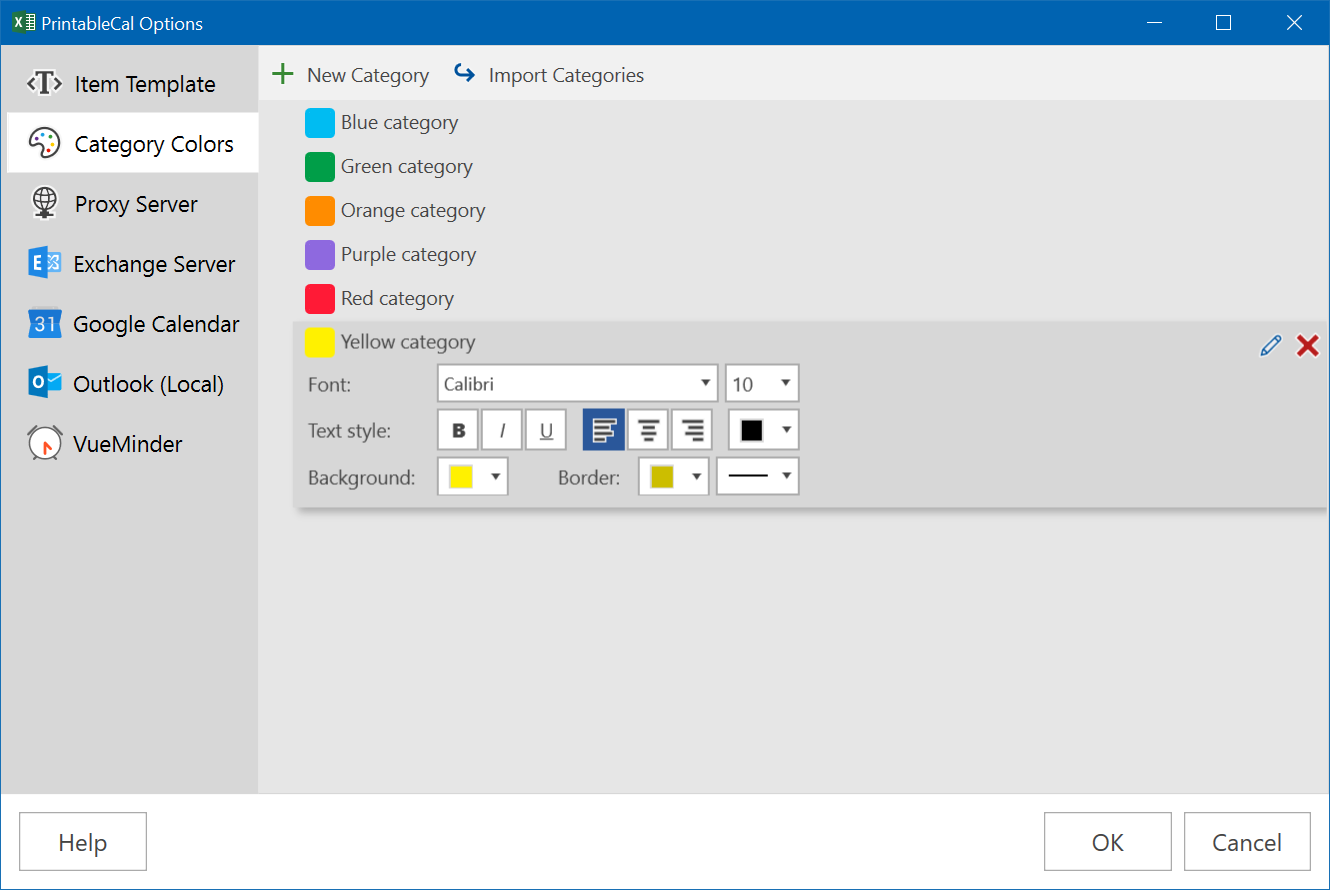Click the orange category color swatch

pos(320,211)
